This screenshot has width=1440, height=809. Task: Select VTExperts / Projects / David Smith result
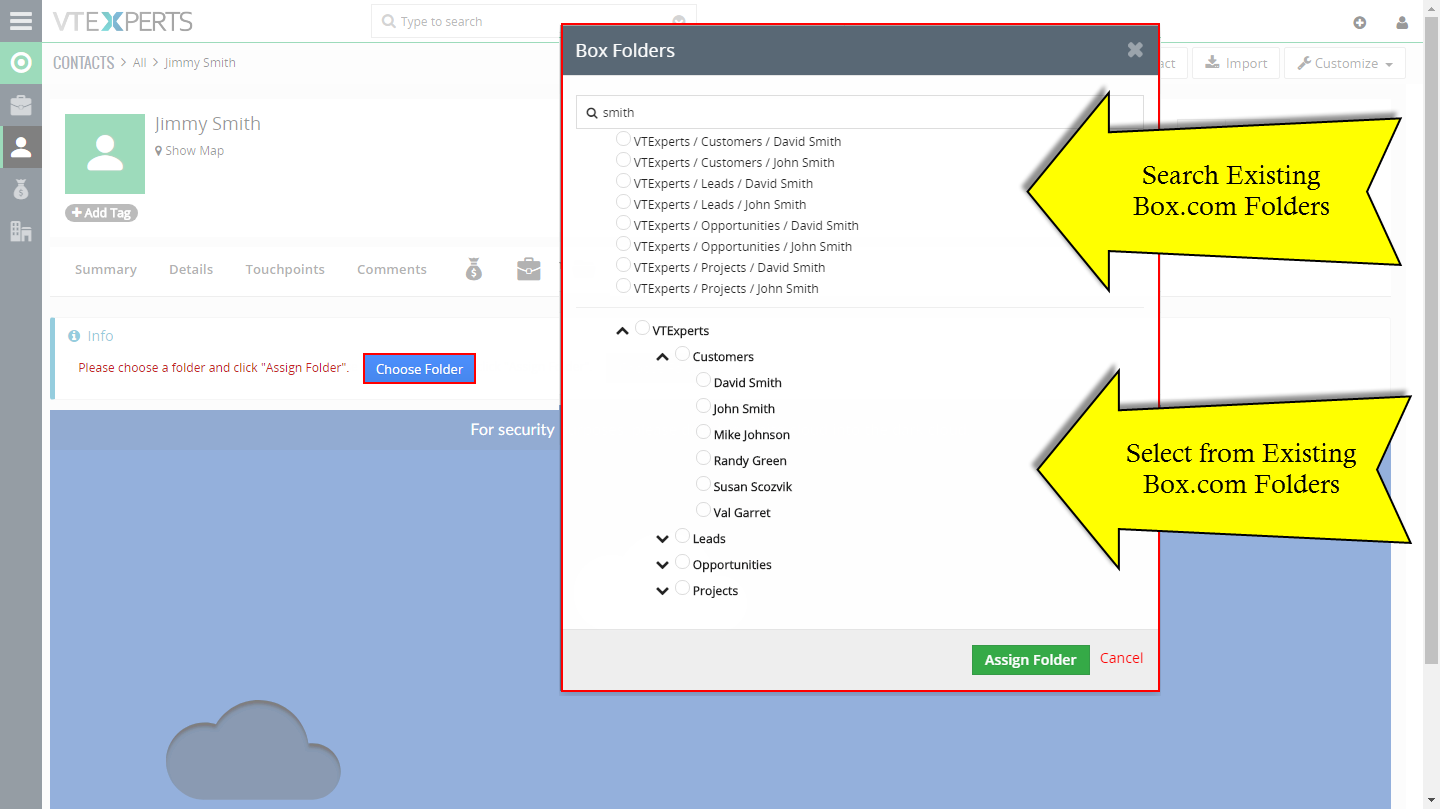[624, 265]
